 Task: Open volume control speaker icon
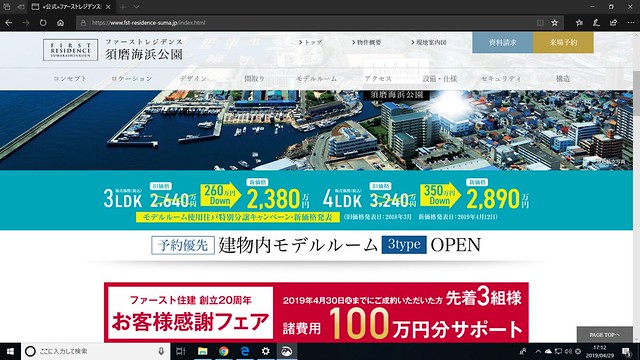568,351
